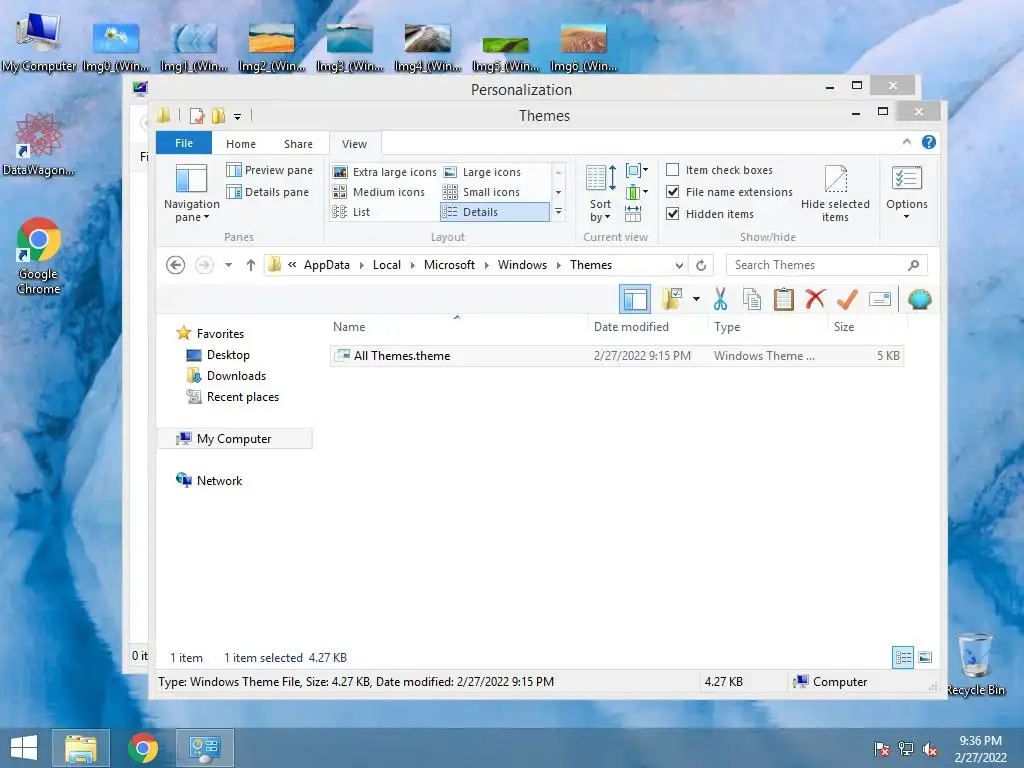Image resolution: width=1024 pixels, height=768 pixels.
Task: Open Add columns dropdown icon
Action: [x=637, y=192]
